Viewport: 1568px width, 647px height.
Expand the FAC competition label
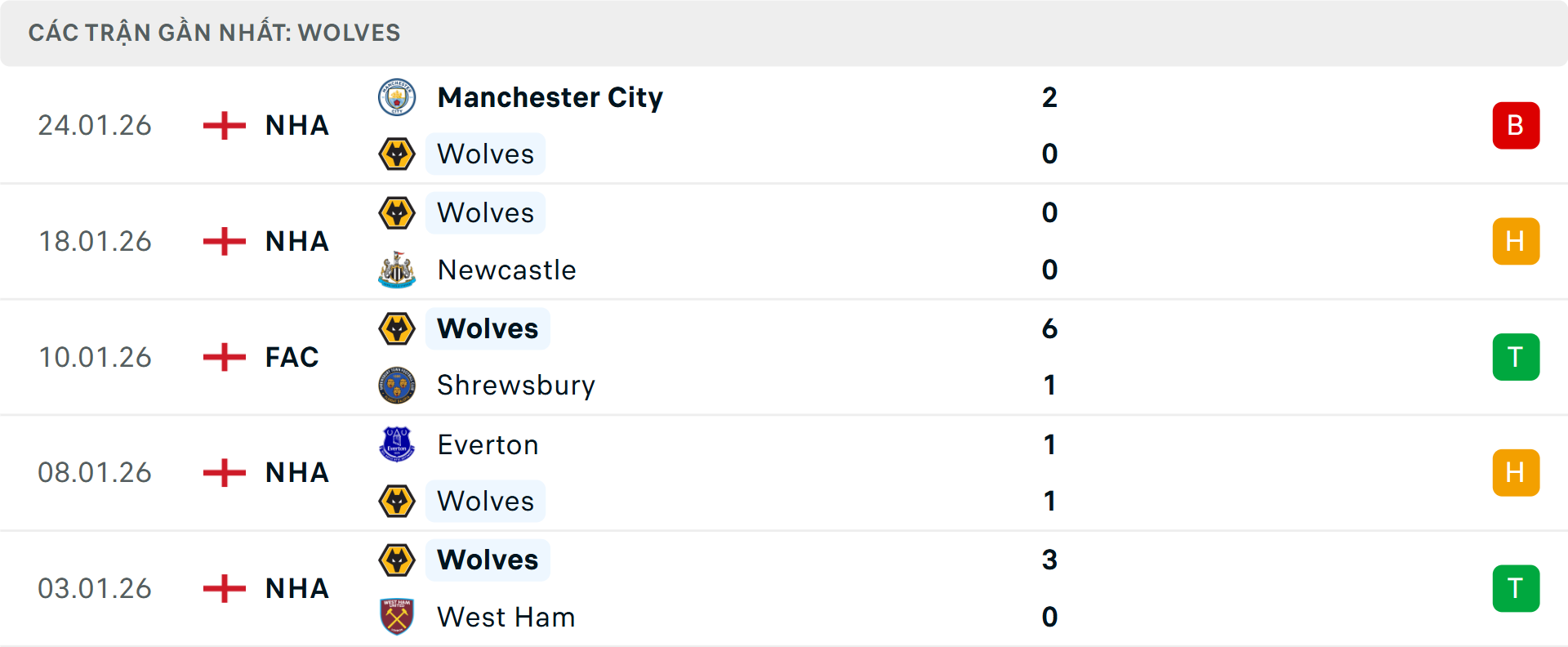(292, 357)
